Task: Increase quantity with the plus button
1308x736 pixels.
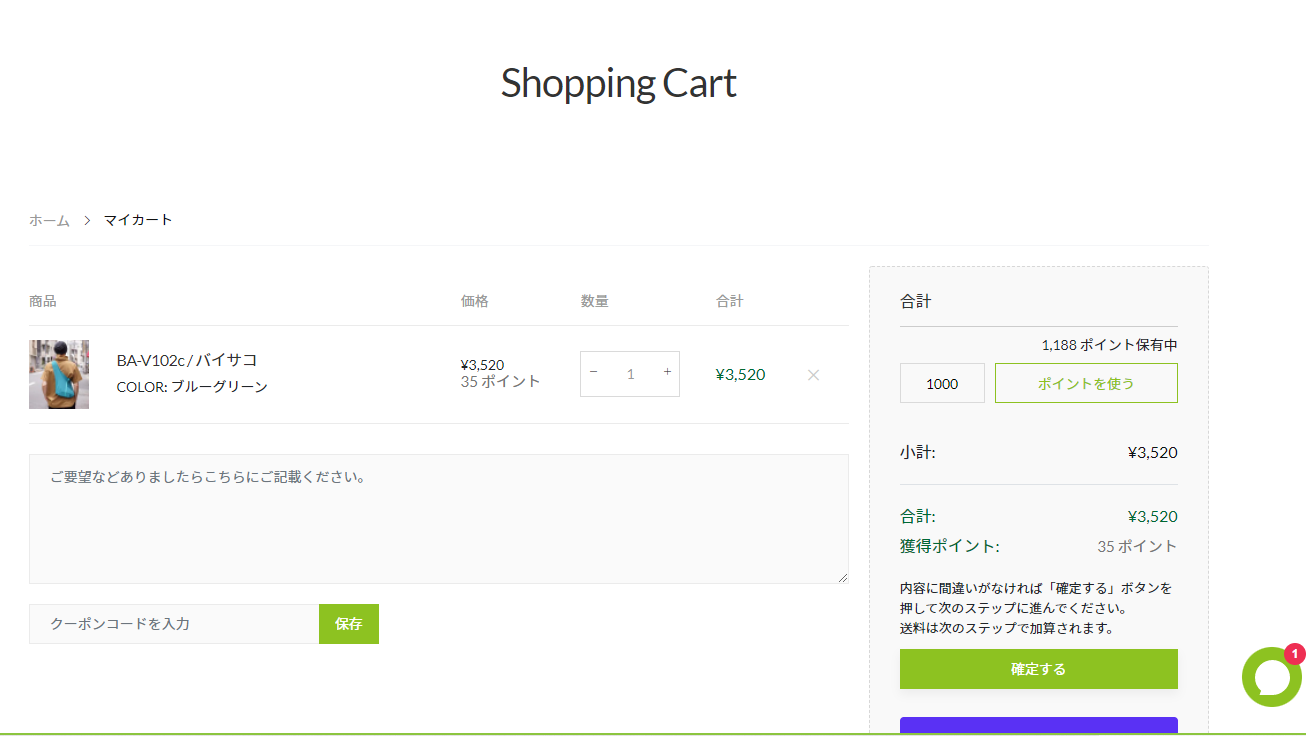Action: pos(667,373)
